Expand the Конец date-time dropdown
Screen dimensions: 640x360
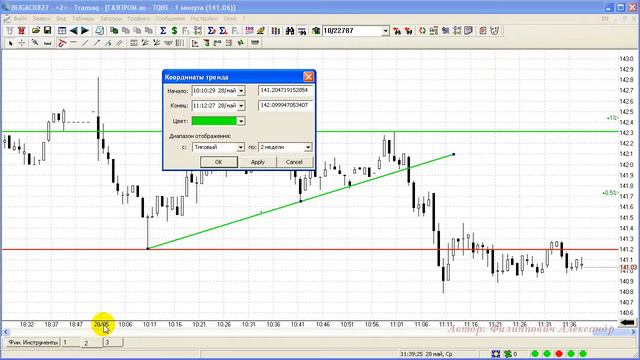pos(241,106)
